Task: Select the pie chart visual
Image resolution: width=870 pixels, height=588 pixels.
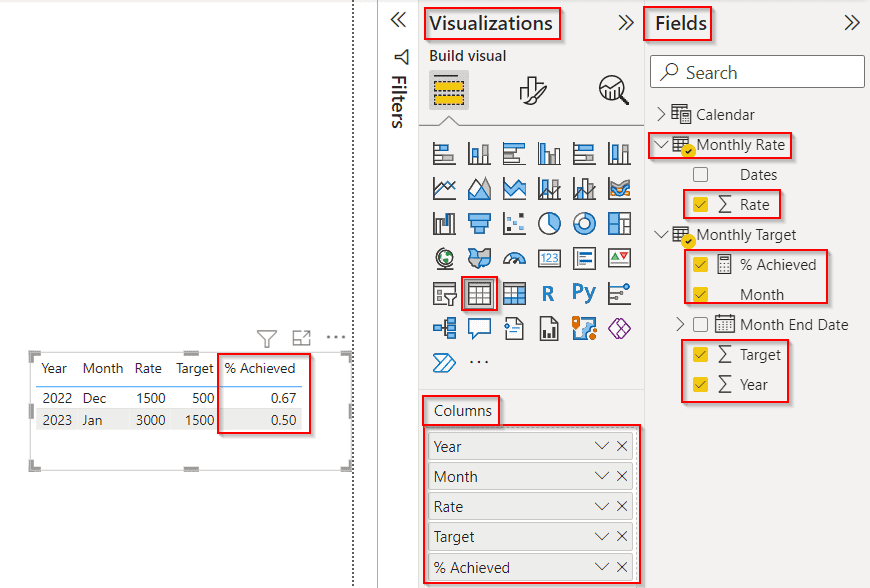Action: (x=549, y=224)
